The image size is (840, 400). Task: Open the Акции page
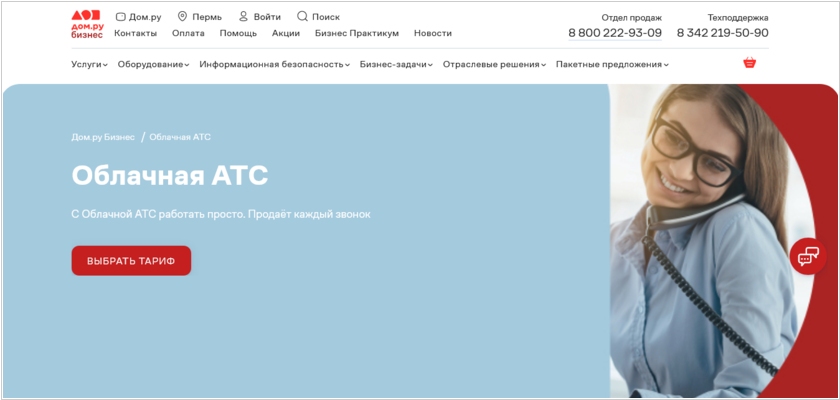pos(286,33)
